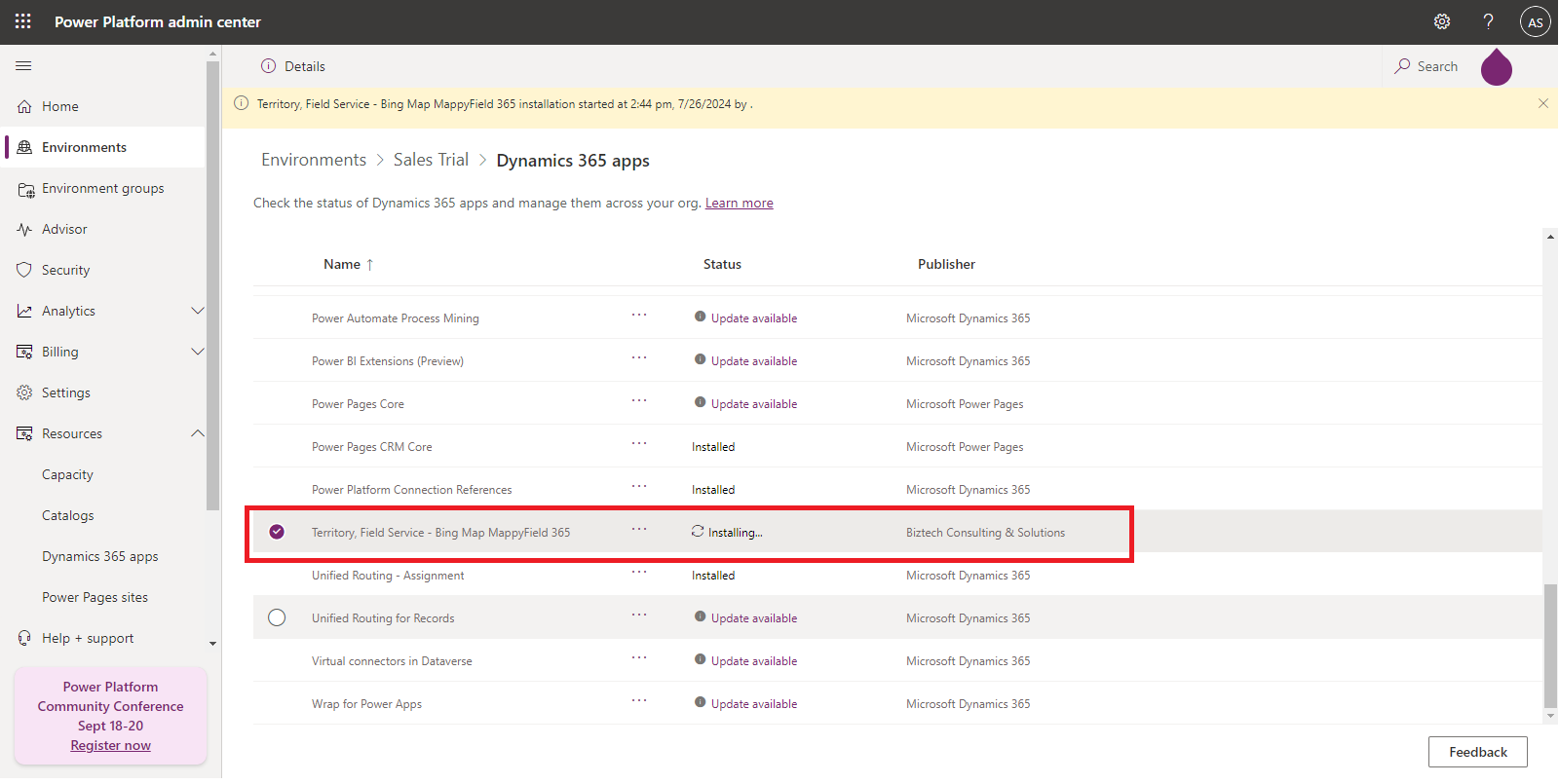Screen dimensions: 1559x784
Task: Deselect the Territory, Field Service row checkmark
Action: (x=277, y=532)
